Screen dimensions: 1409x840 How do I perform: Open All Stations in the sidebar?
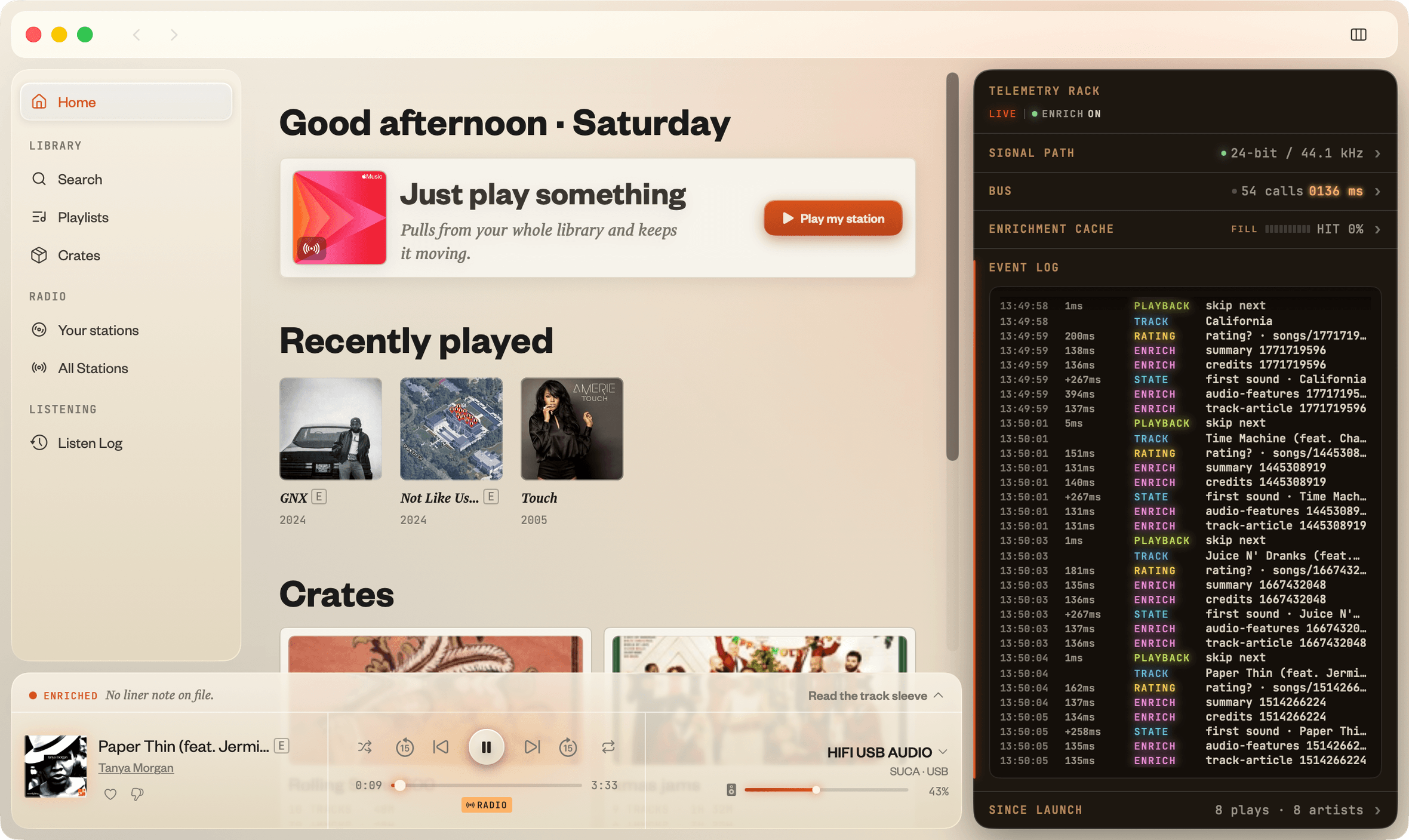(x=126, y=368)
